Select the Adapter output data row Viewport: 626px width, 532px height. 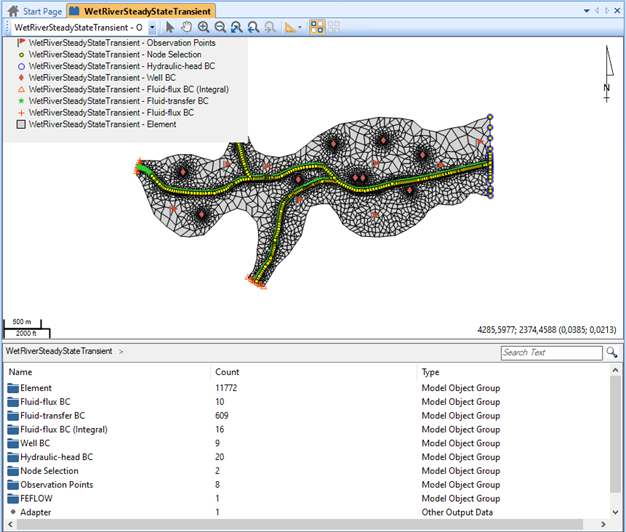pyautogui.click(x=307, y=512)
